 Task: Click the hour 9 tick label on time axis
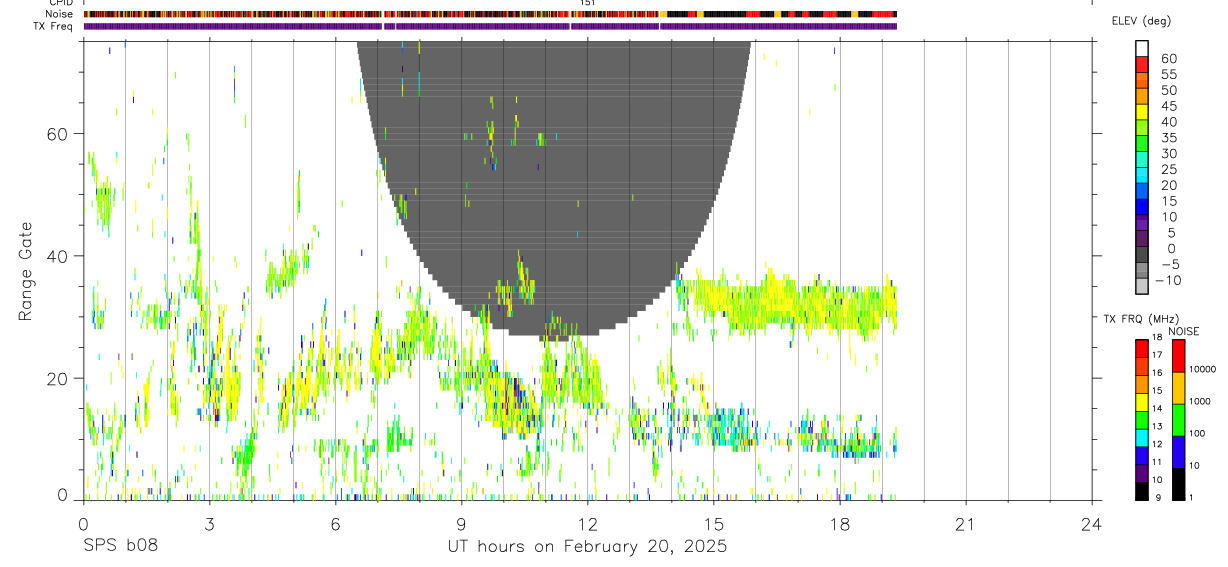(x=461, y=523)
